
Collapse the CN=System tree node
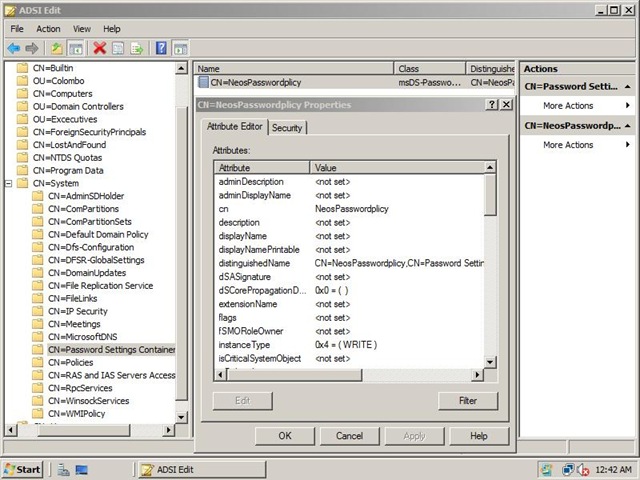pos(9,183)
